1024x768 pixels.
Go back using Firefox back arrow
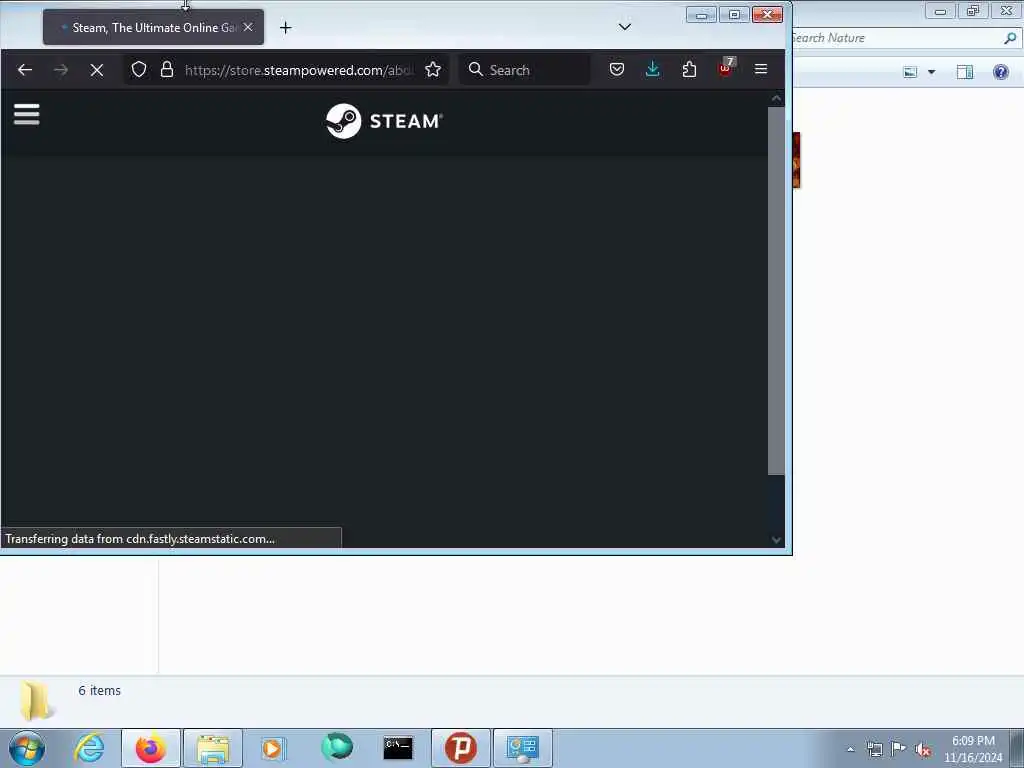click(25, 70)
